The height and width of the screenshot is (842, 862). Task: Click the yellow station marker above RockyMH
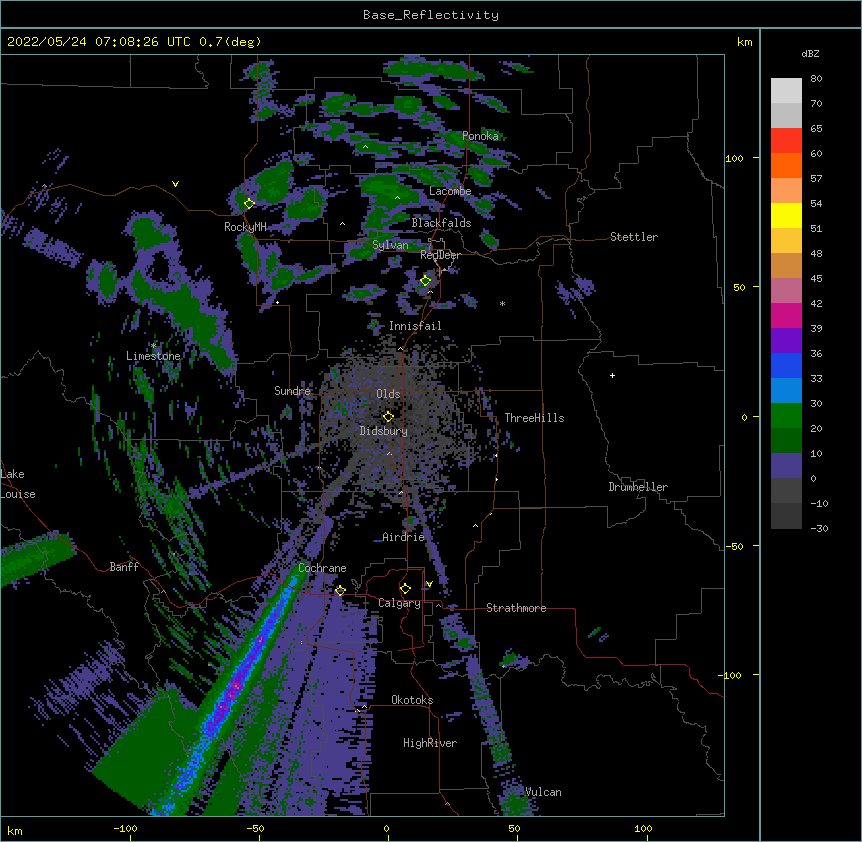click(x=249, y=203)
